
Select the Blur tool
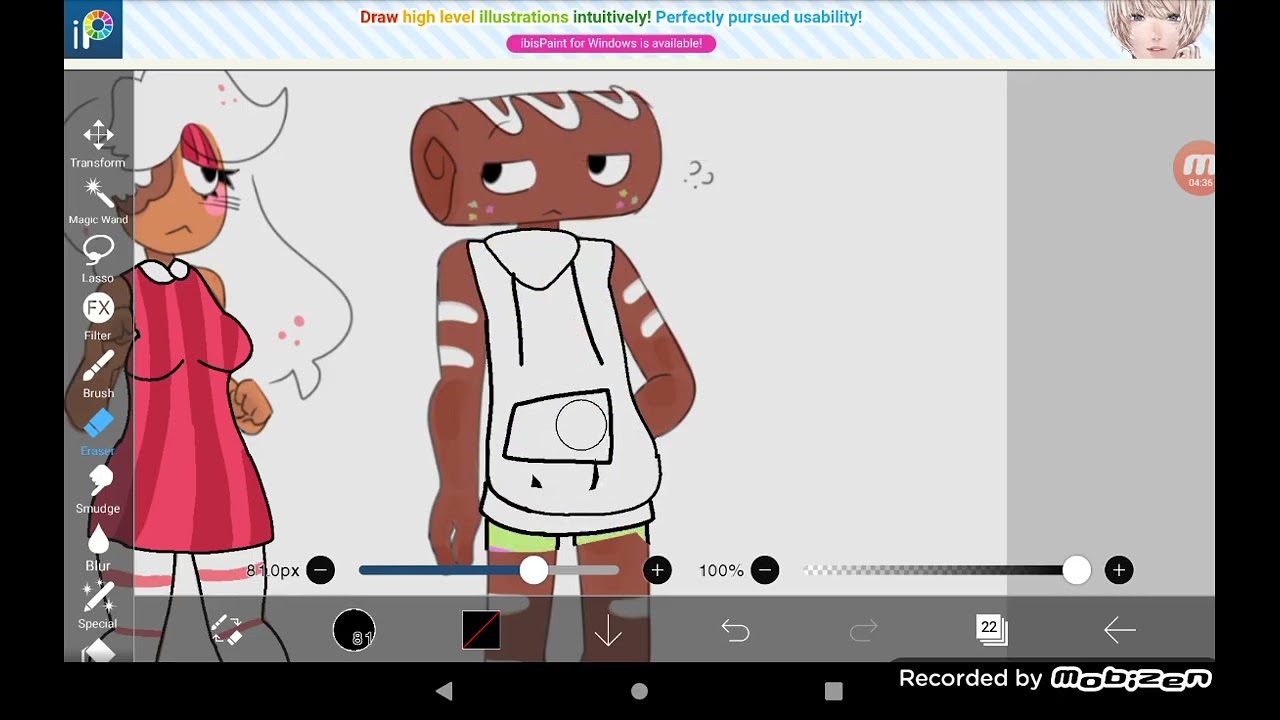pyautogui.click(x=98, y=548)
